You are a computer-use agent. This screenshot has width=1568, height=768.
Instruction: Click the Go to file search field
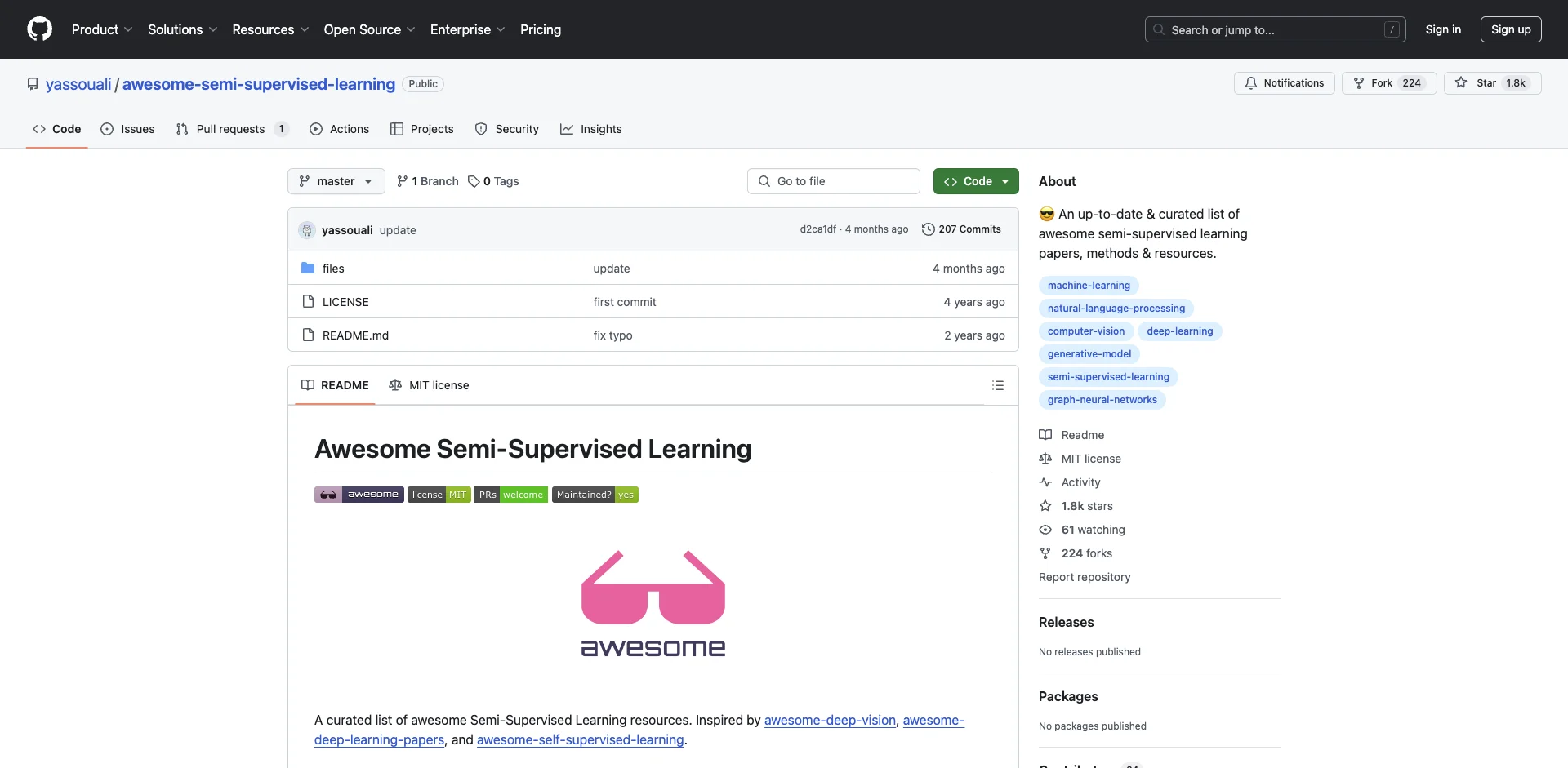coord(834,181)
